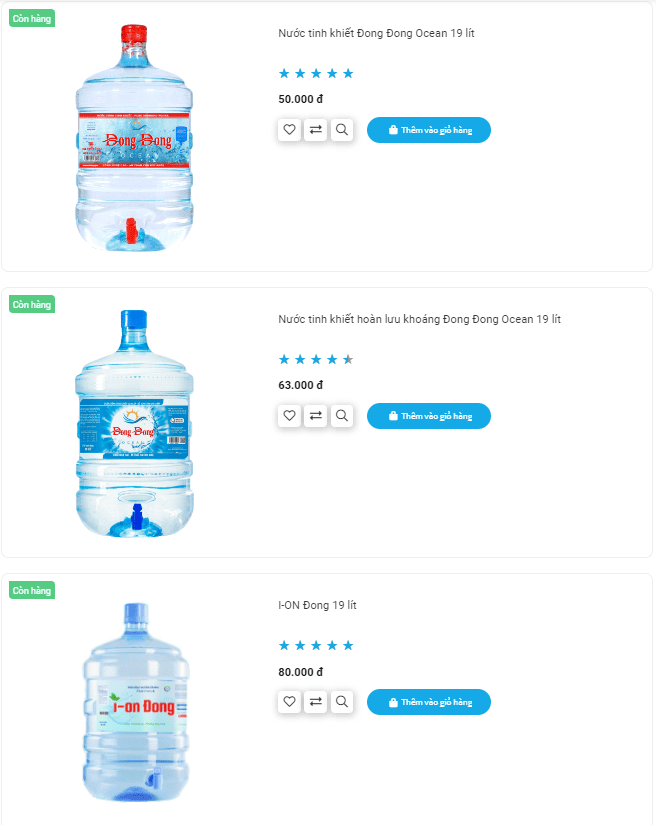Click heart icon for the 63.000 đ product

click(x=289, y=416)
